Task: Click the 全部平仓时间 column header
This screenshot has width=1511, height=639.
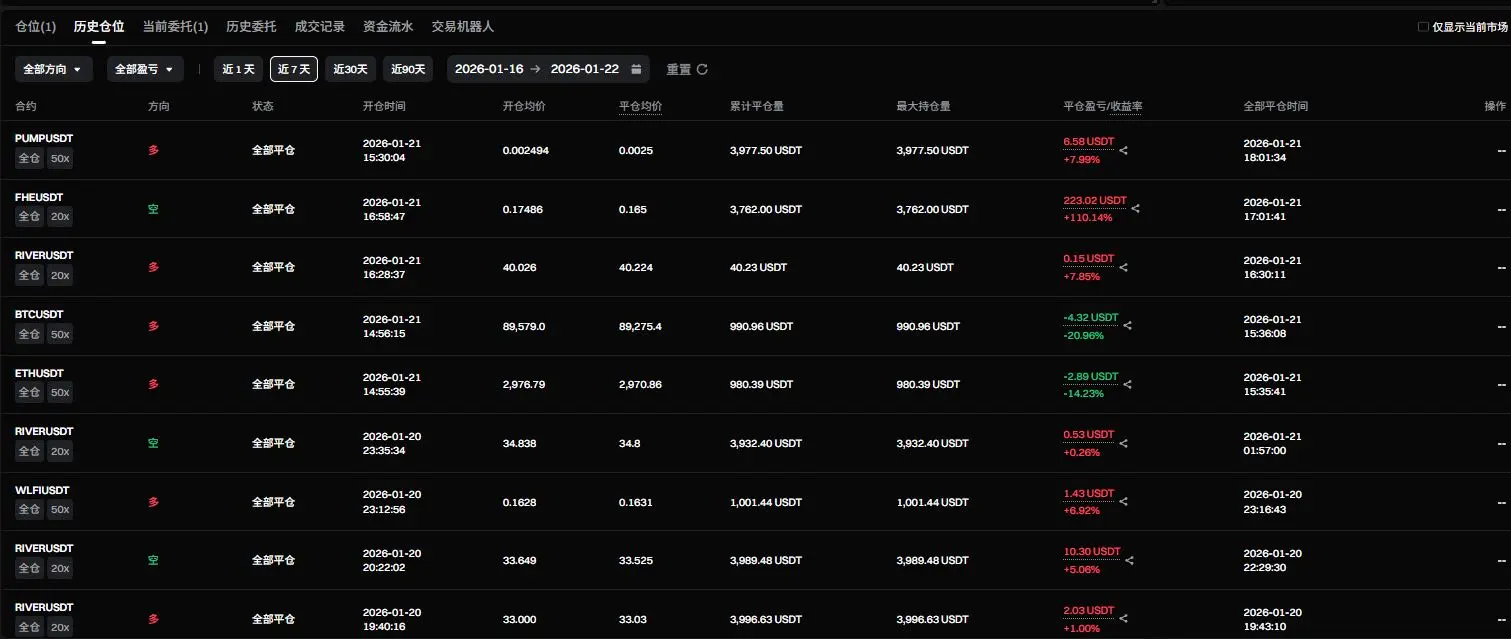Action: [1275, 106]
